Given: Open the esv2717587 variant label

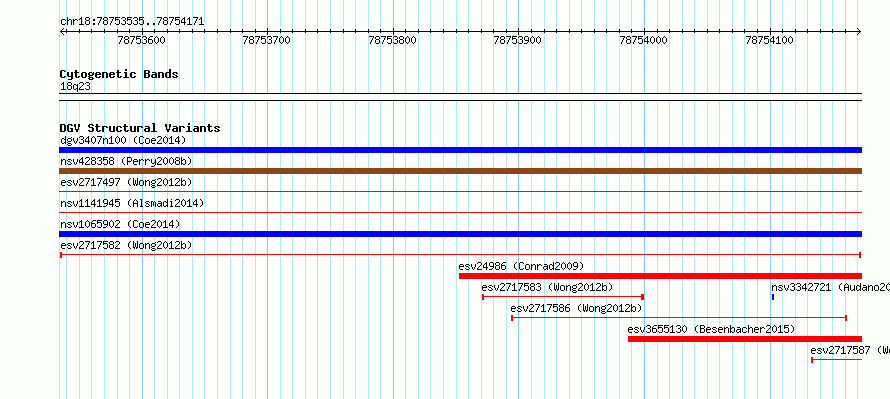Looking at the screenshot, I should click(850, 350).
